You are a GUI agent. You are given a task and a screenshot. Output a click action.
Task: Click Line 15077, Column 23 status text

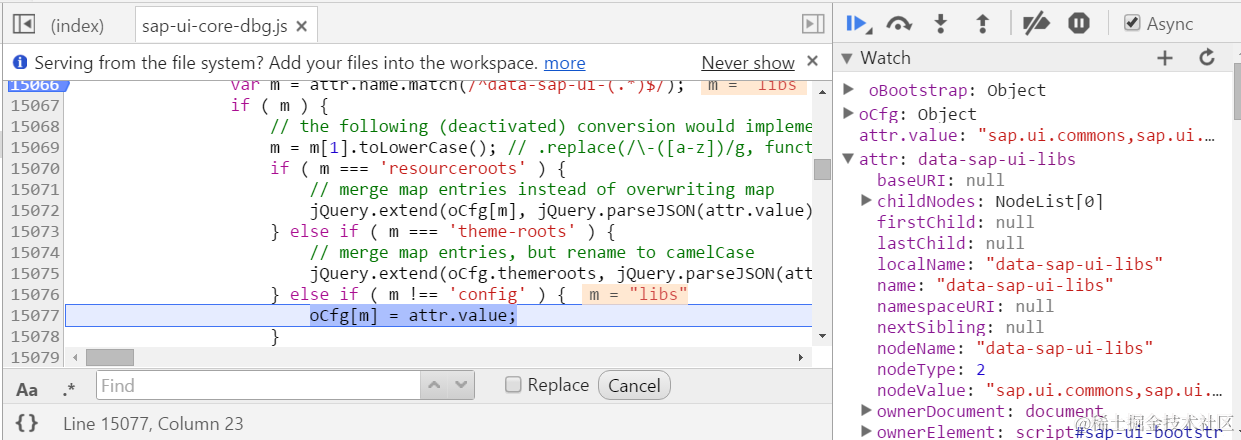153,424
